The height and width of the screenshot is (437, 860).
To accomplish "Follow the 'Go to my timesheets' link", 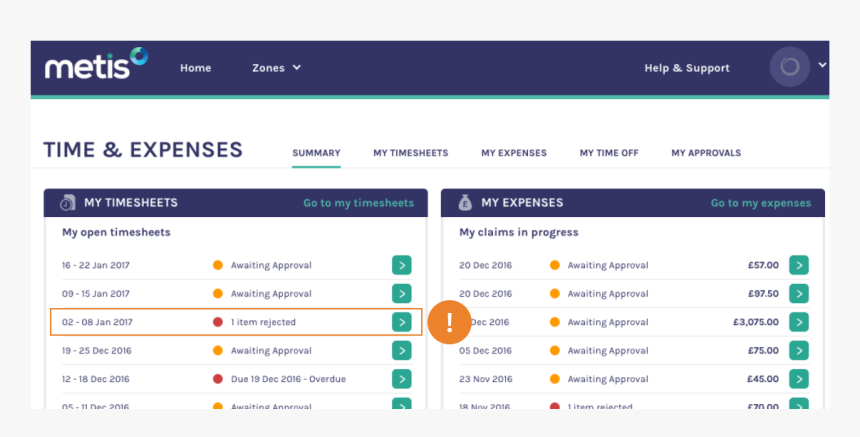I will (358, 203).
